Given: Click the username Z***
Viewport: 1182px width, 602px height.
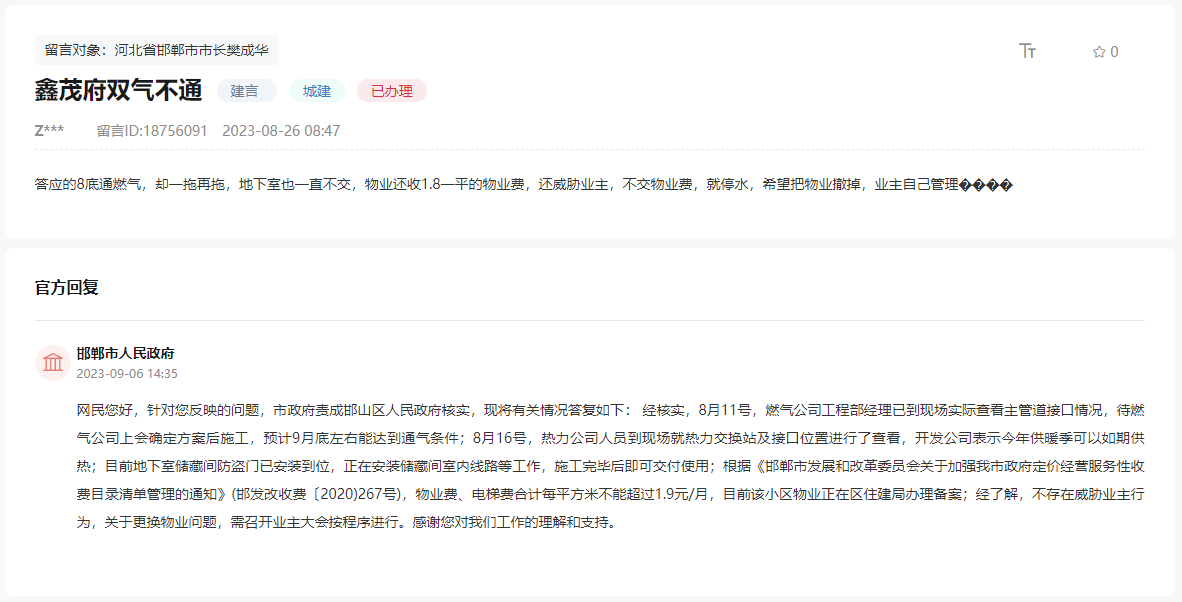Looking at the screenshot, I should tap(49, 130).
